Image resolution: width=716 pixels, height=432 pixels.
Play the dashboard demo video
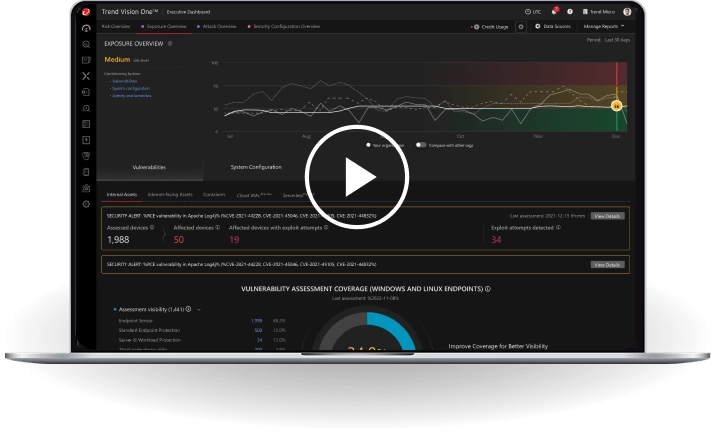[355, 178]
